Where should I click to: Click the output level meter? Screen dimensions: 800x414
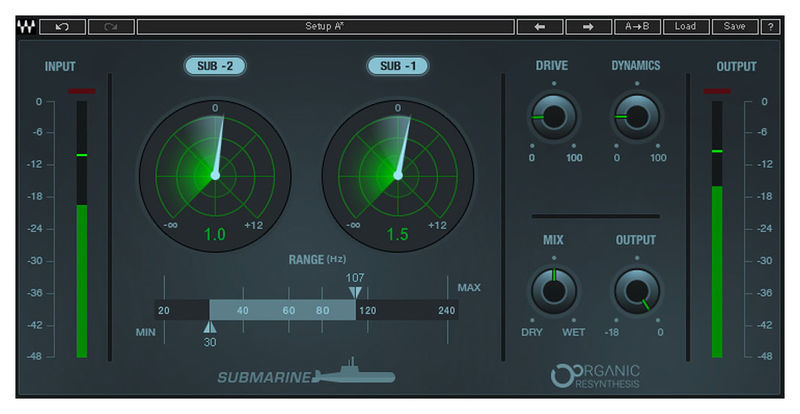tap(717, 229)
